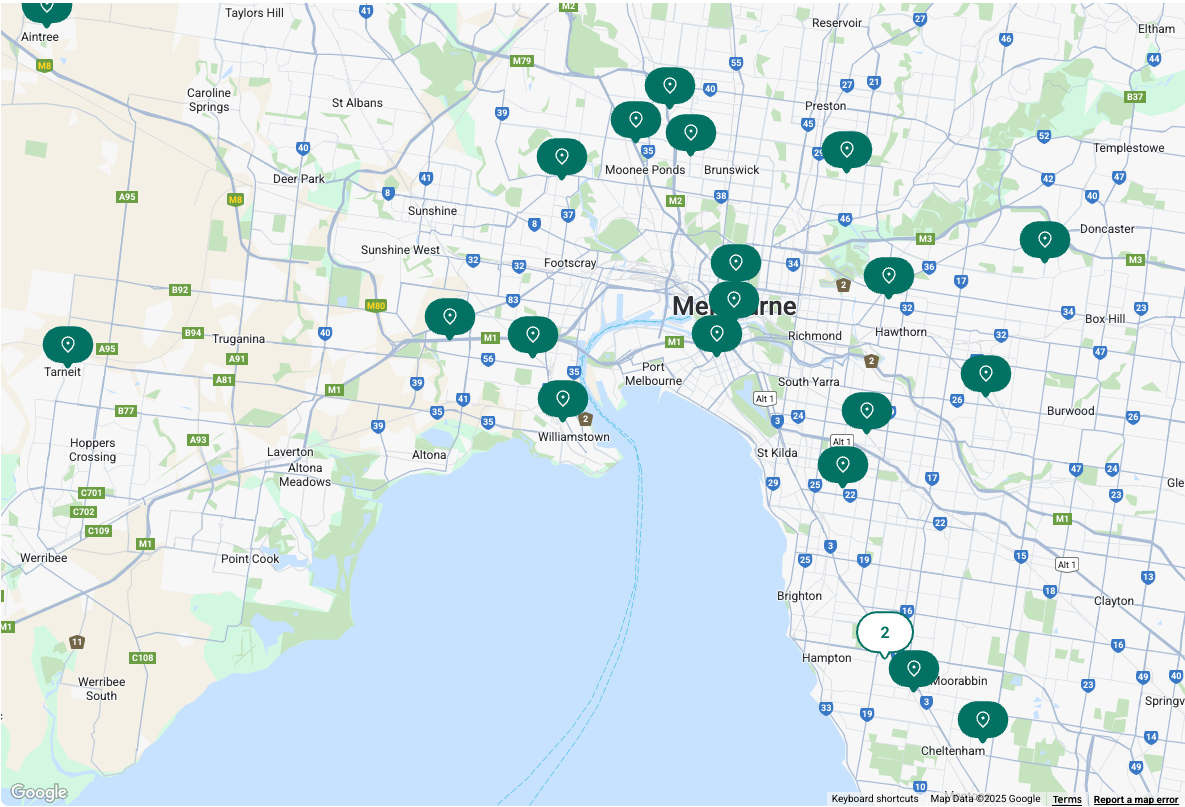1185x807 pixels.
Task: Select the location pin above Williamstown
Action: coord(563,399)
